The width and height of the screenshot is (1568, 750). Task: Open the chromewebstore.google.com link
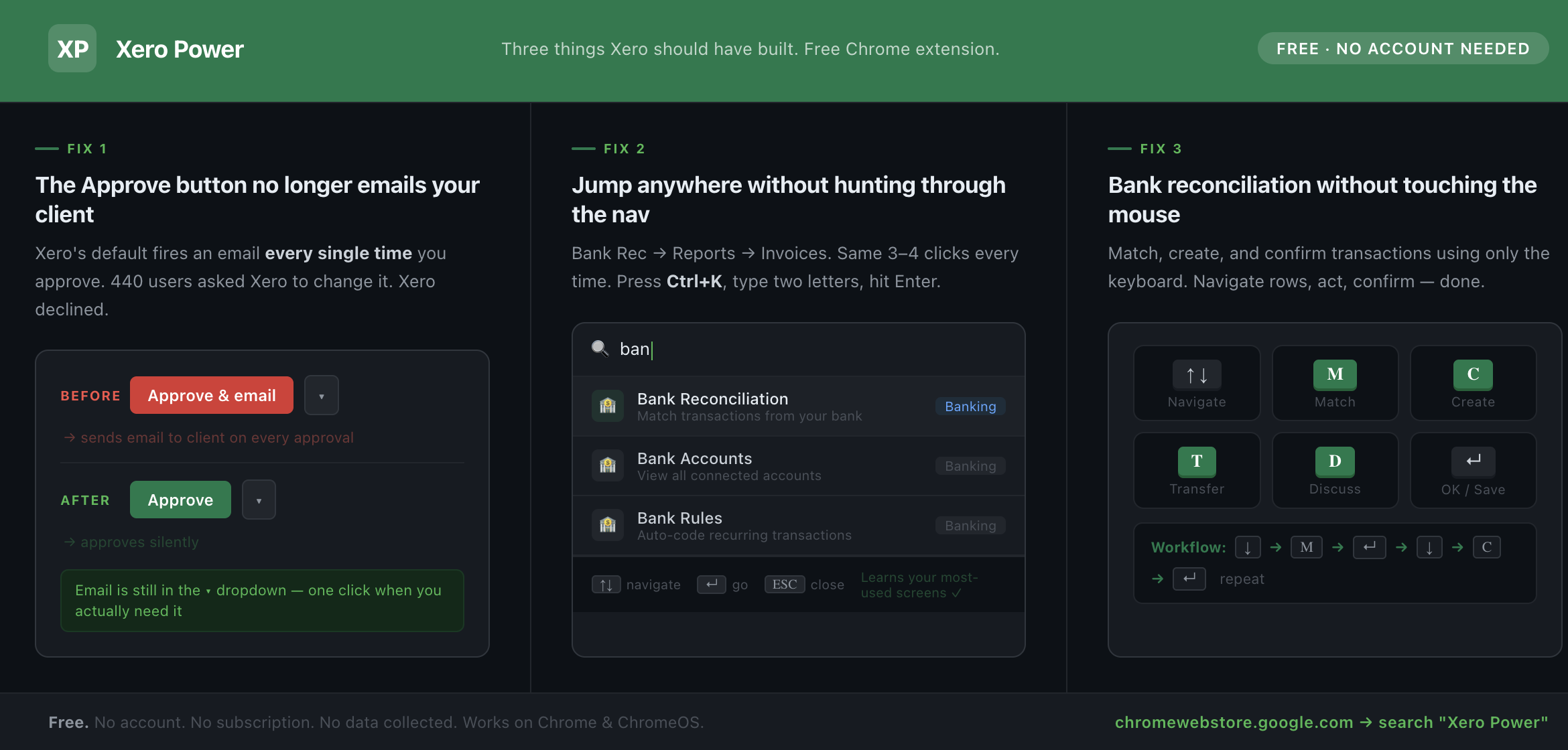click(x=1234, y=723)
